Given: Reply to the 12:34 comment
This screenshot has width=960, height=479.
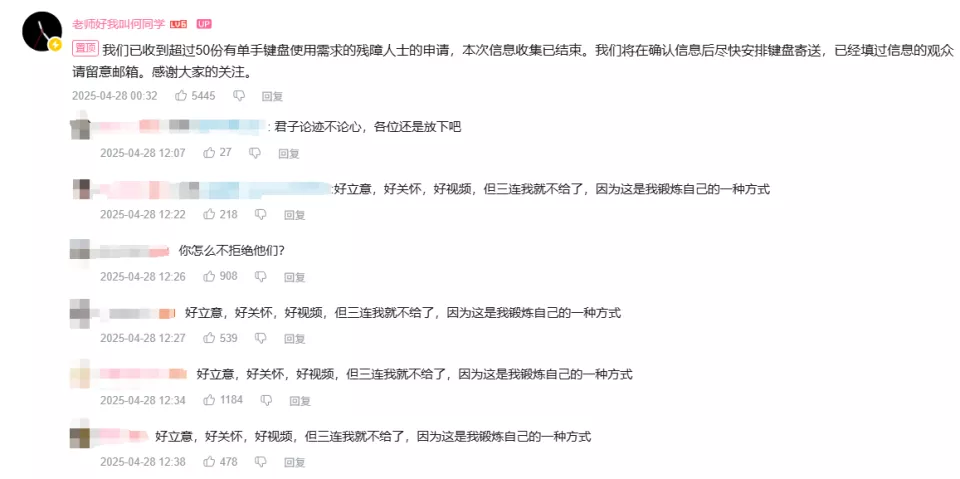Looking at the screenshot, I should coord(300,401).
